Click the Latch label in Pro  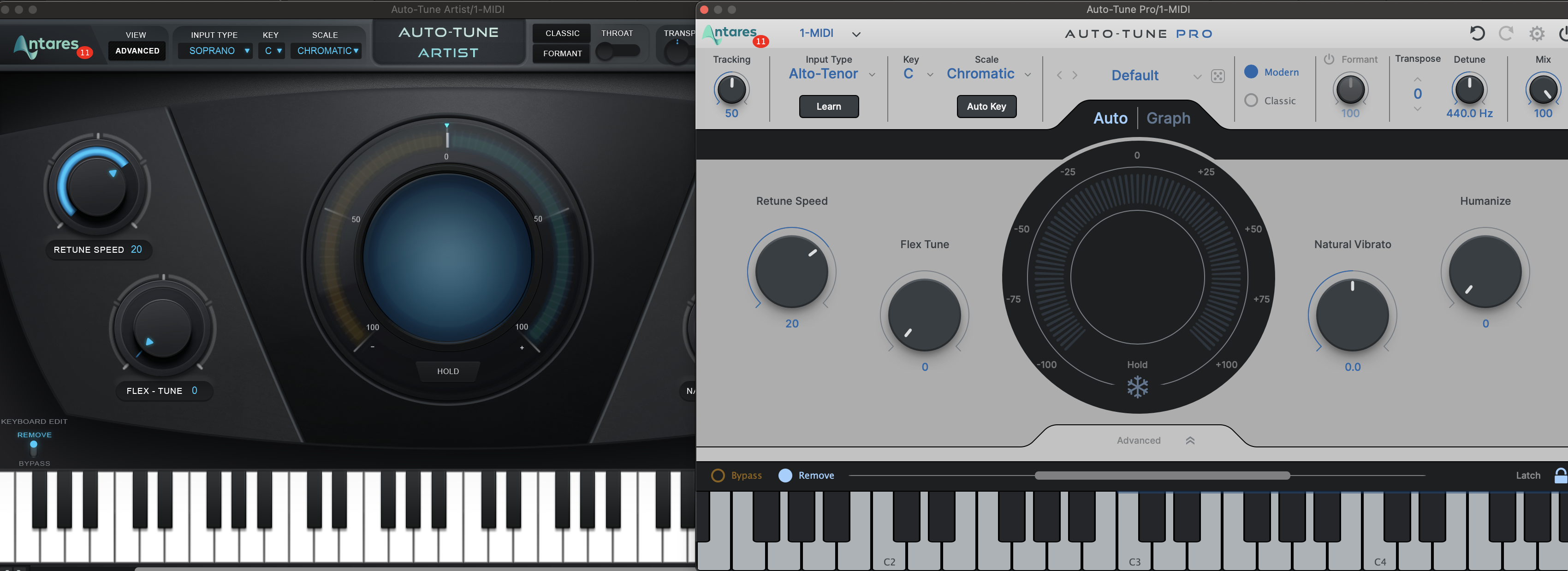point(1528,476)
